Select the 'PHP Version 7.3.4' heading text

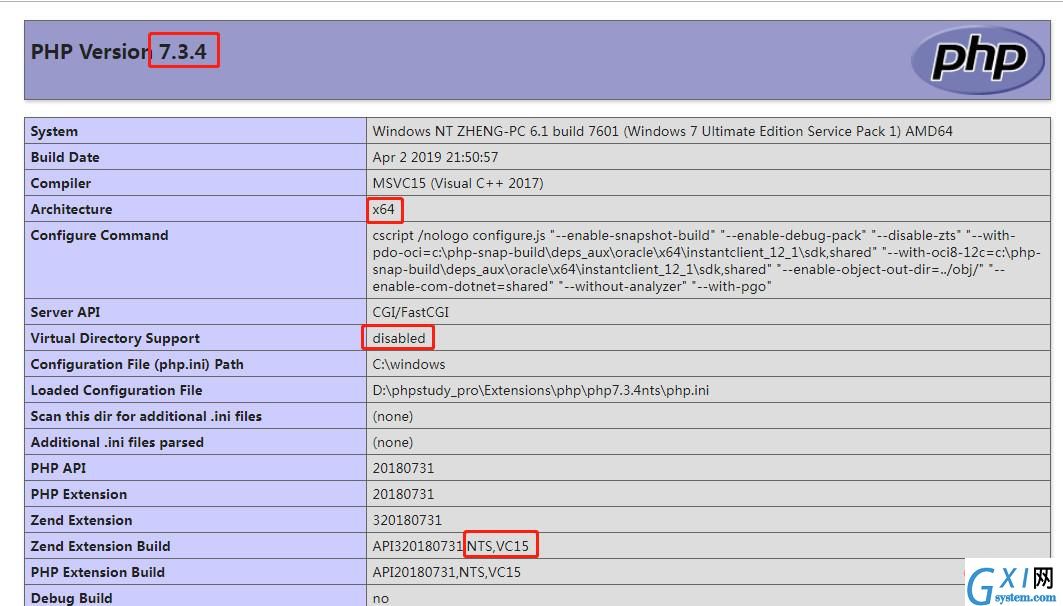tap(119, 52)
